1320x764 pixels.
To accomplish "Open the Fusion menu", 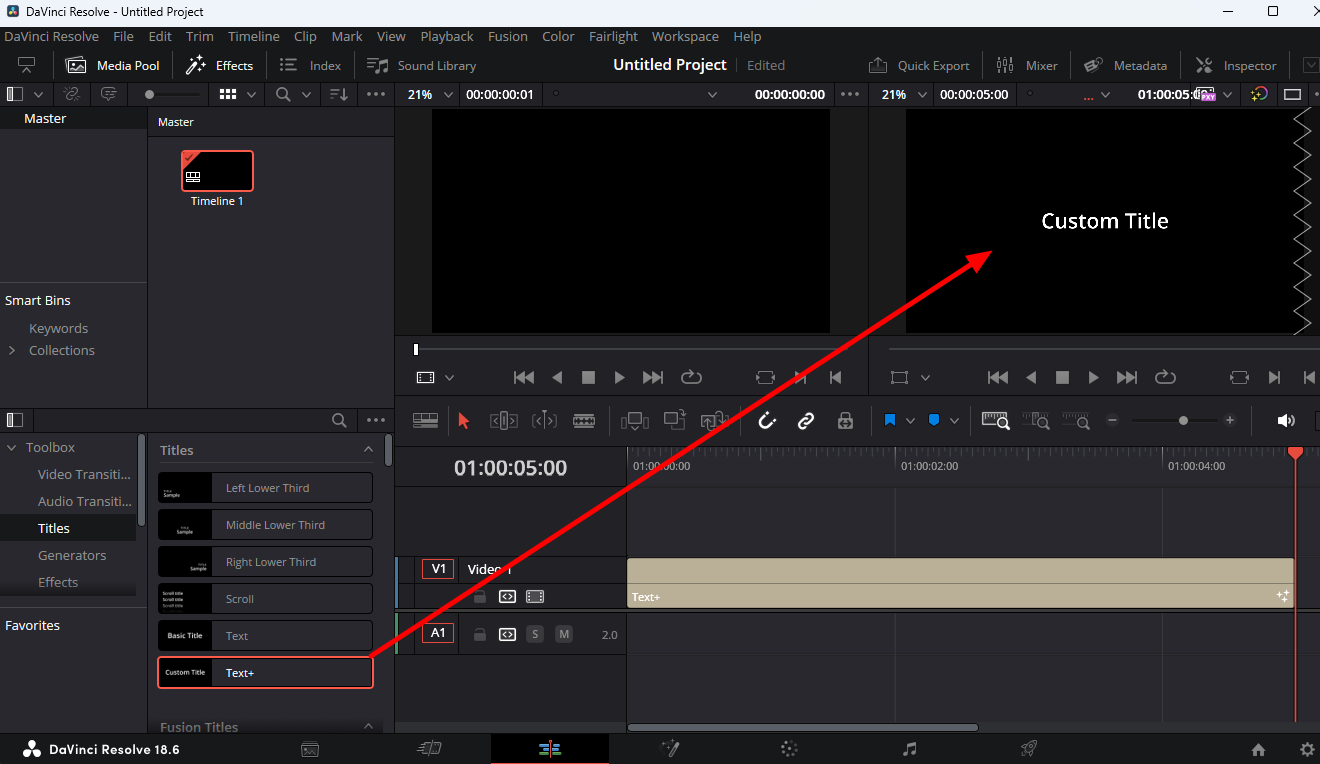I will [x=508, y=36].
